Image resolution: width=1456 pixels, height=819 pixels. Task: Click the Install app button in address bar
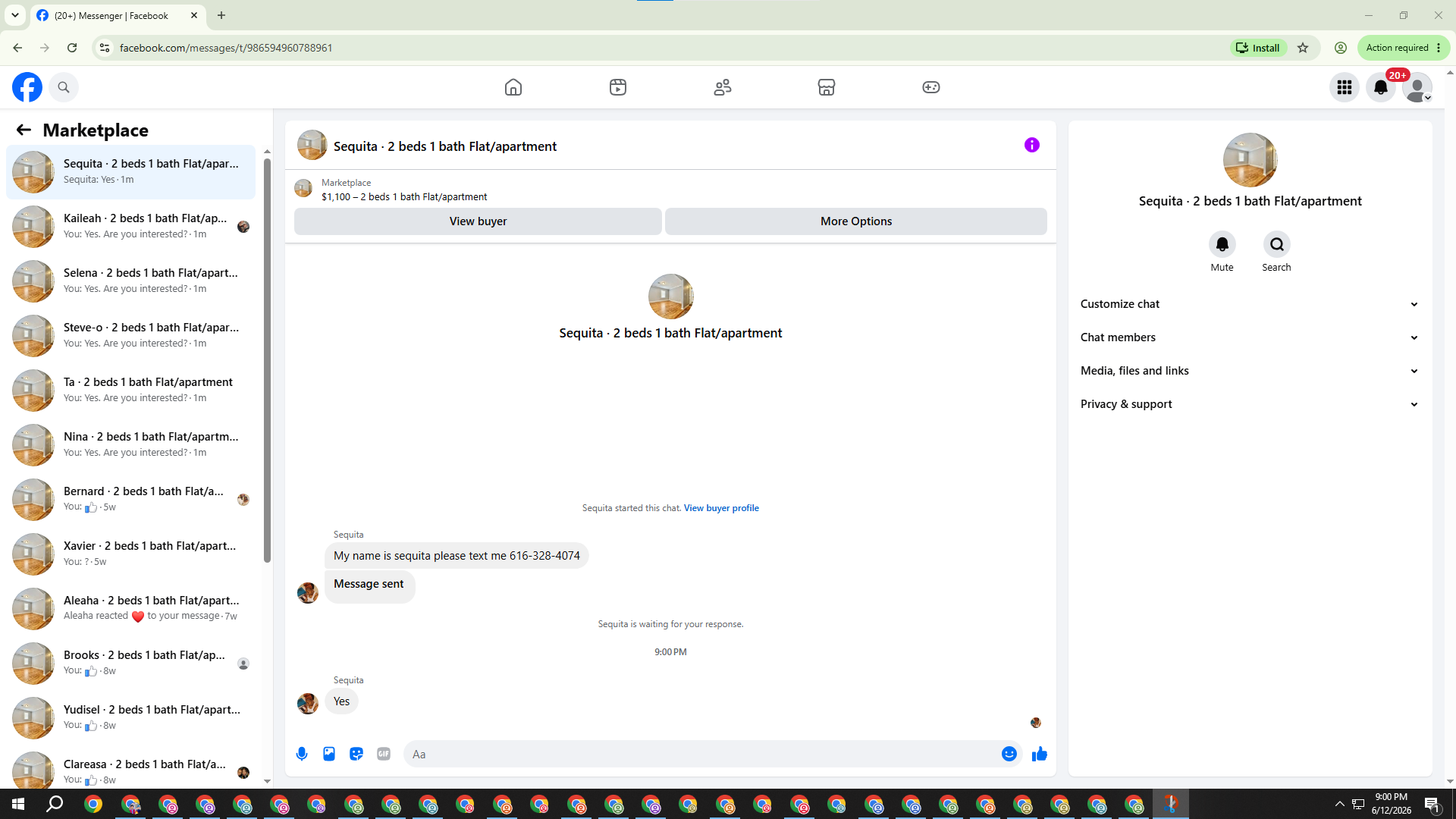[x=1258, y=48]
